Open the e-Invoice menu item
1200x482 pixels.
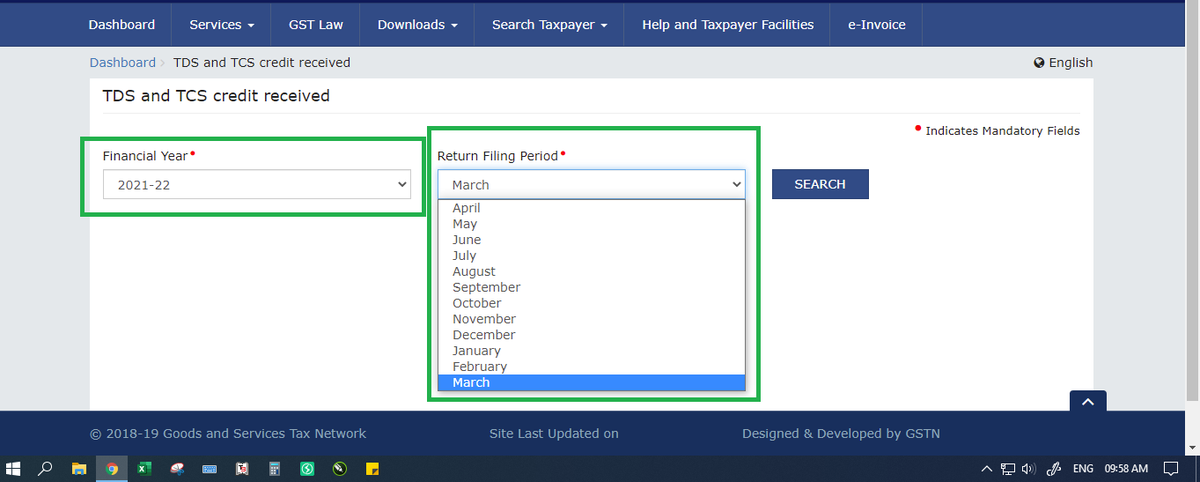tap(877, 24)
